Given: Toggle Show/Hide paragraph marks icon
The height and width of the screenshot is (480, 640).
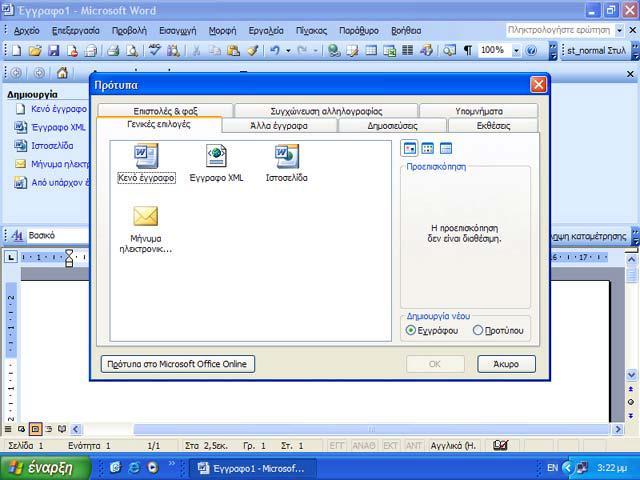Looking at the screenshot, I should coord(468,51).
